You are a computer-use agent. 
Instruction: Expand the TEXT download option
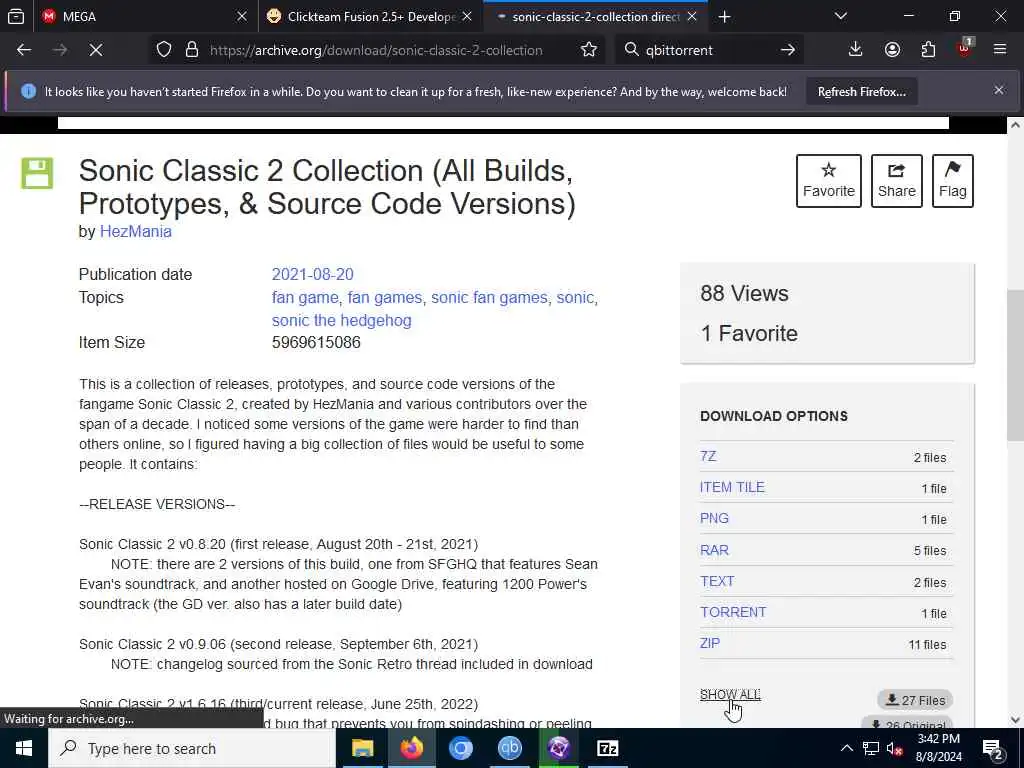click(717, 581)
